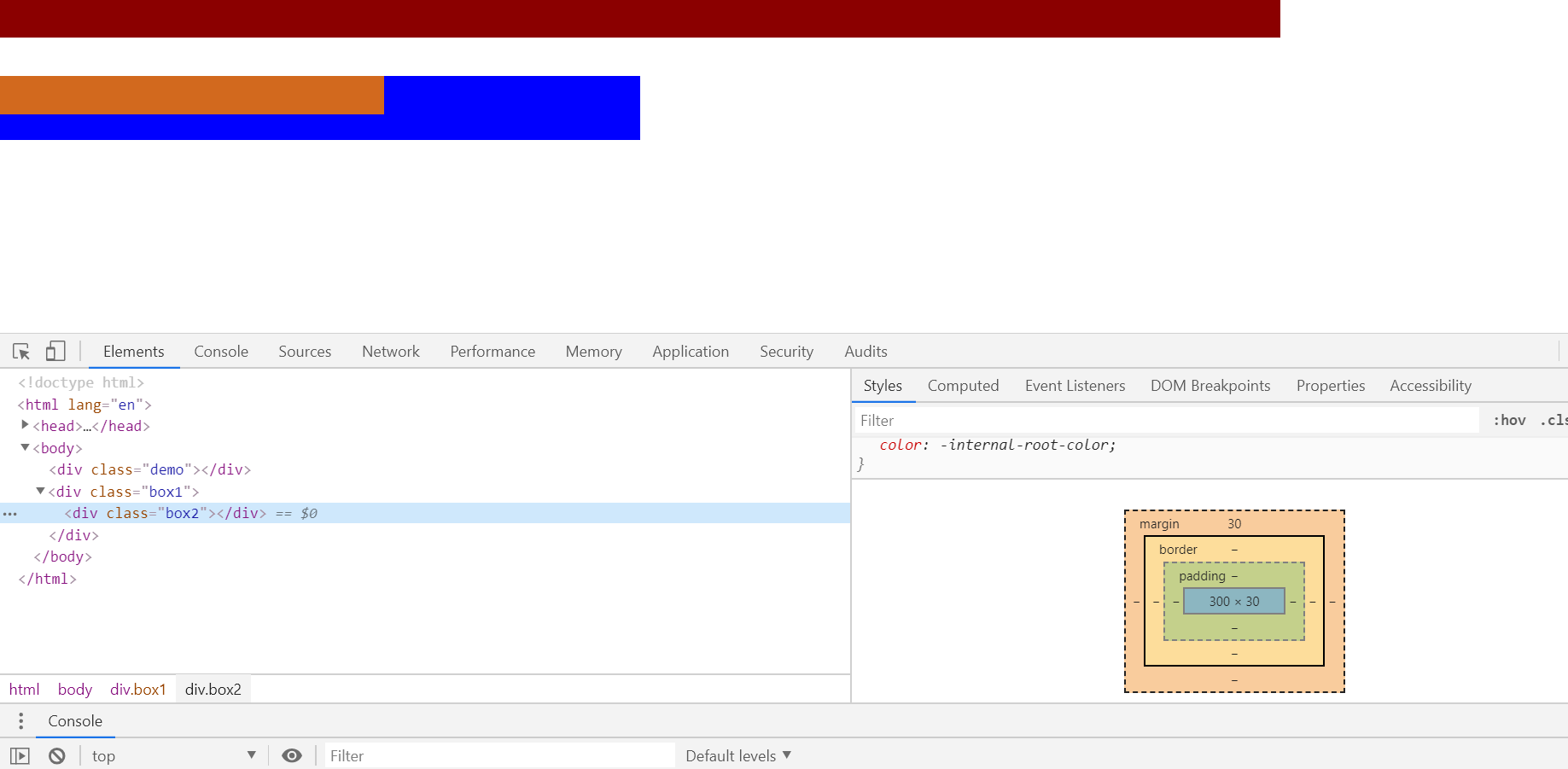
Task: Select the Console drawer tab
Action: click(75, 721)
